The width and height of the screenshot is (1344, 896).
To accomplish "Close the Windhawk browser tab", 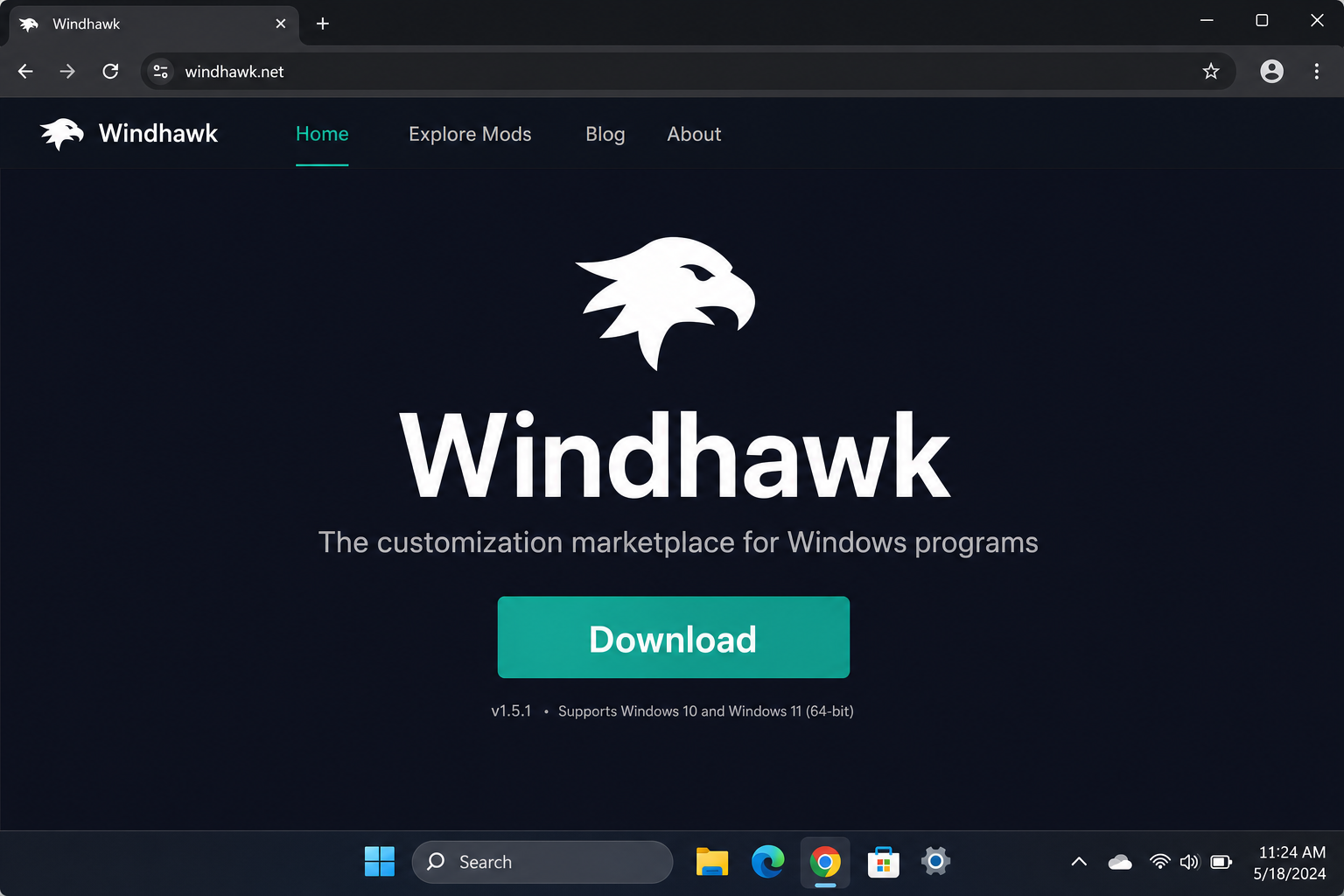I will 281,24.
